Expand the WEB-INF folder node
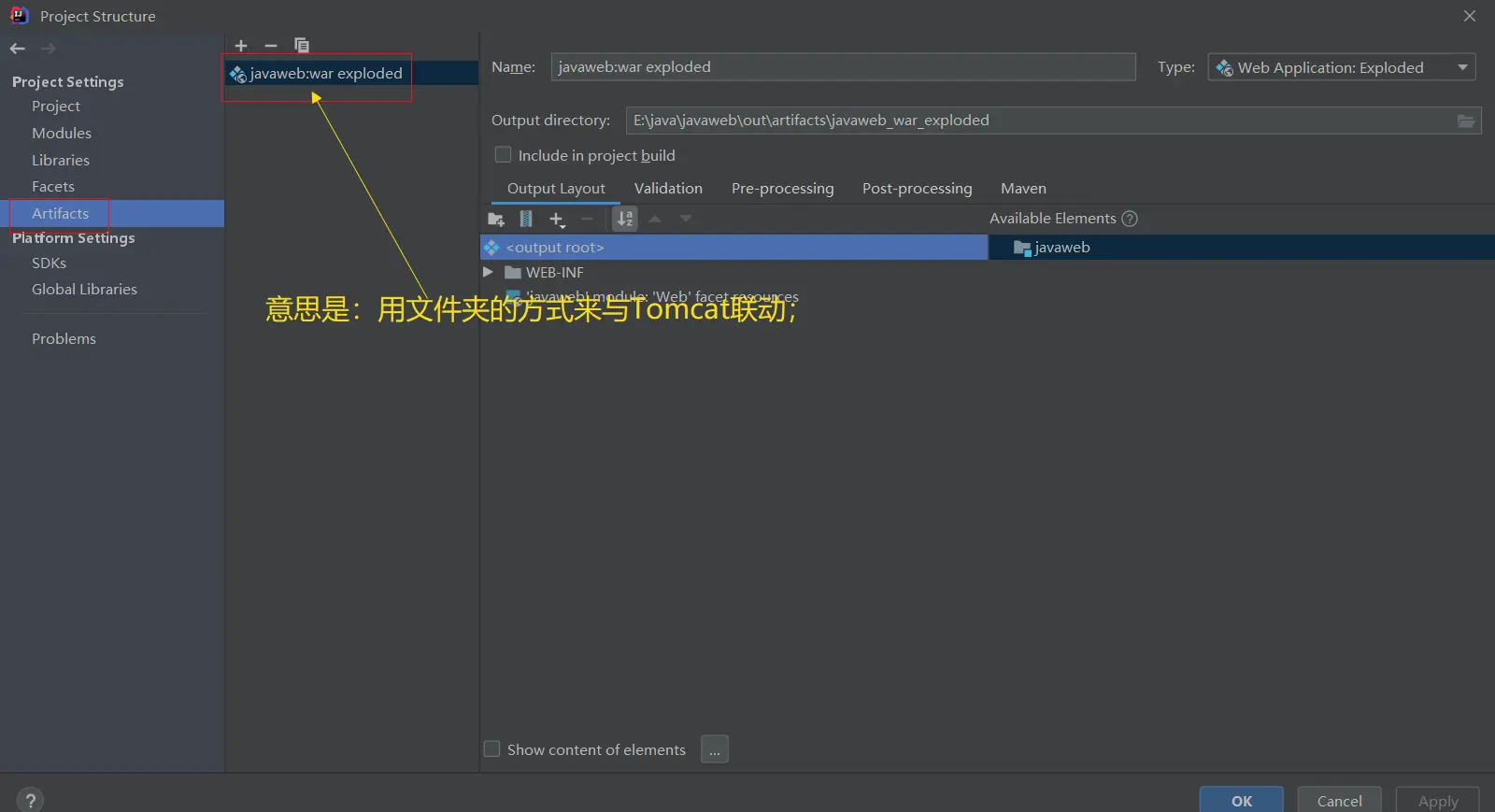Viewport: 1495px width, 812px height. 488,272
